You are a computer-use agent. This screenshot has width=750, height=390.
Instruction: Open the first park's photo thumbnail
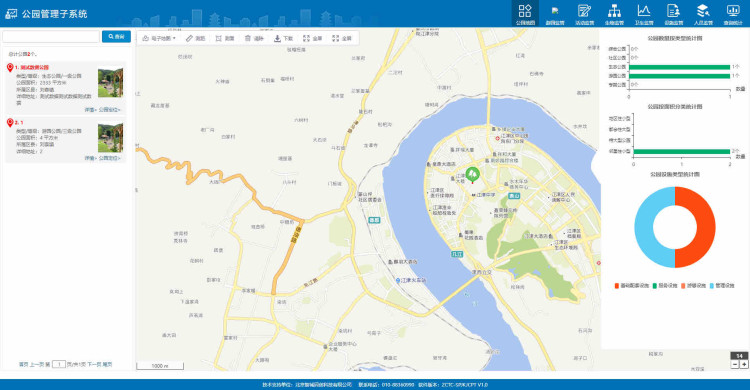(x=110, y=82)
